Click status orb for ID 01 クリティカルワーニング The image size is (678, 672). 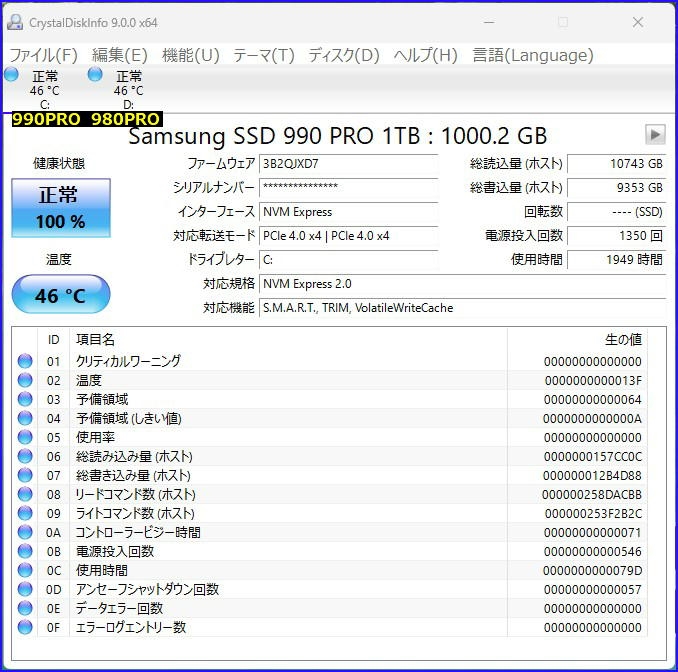click(x=25, y=361)
